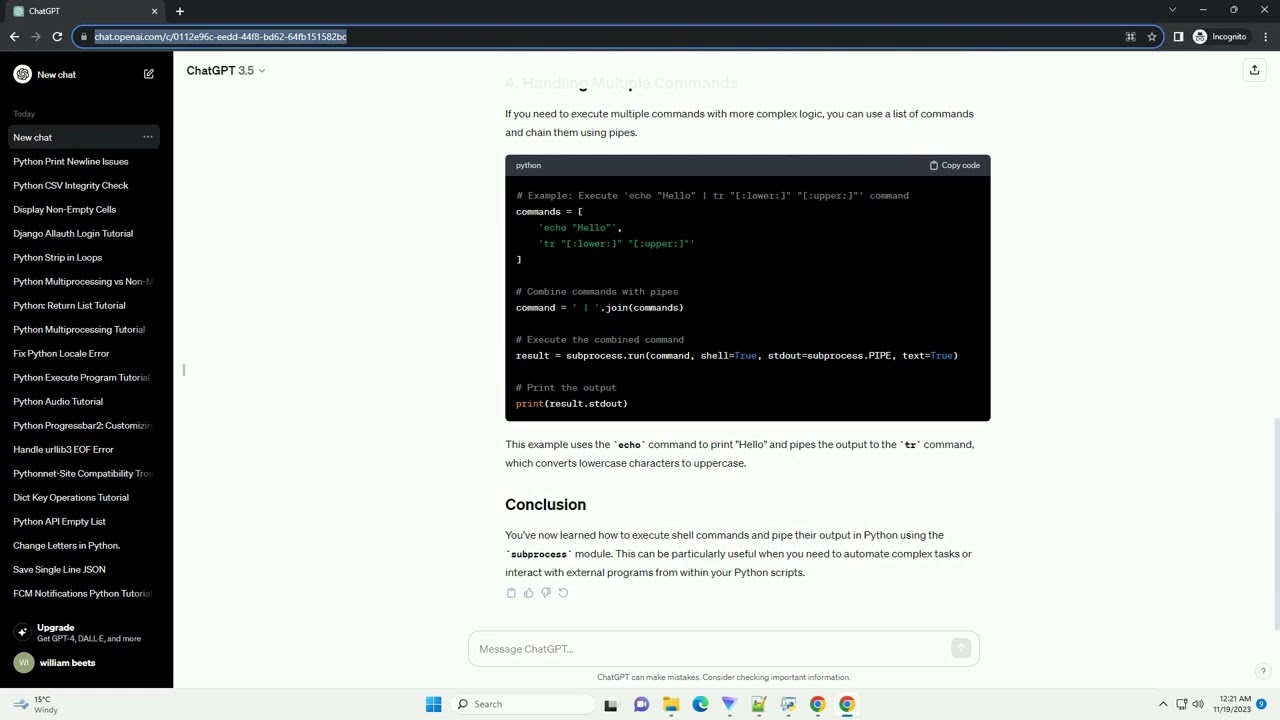This screenshot has width=1280, height=720.
Task: Click the Conclusion heading text
Action: click(545, 505)
